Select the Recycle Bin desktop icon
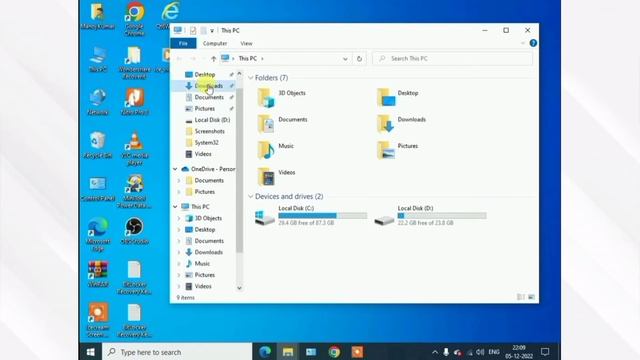Image resolution: width=640 pixels, height=360 pixels. (x=98, y=145)
